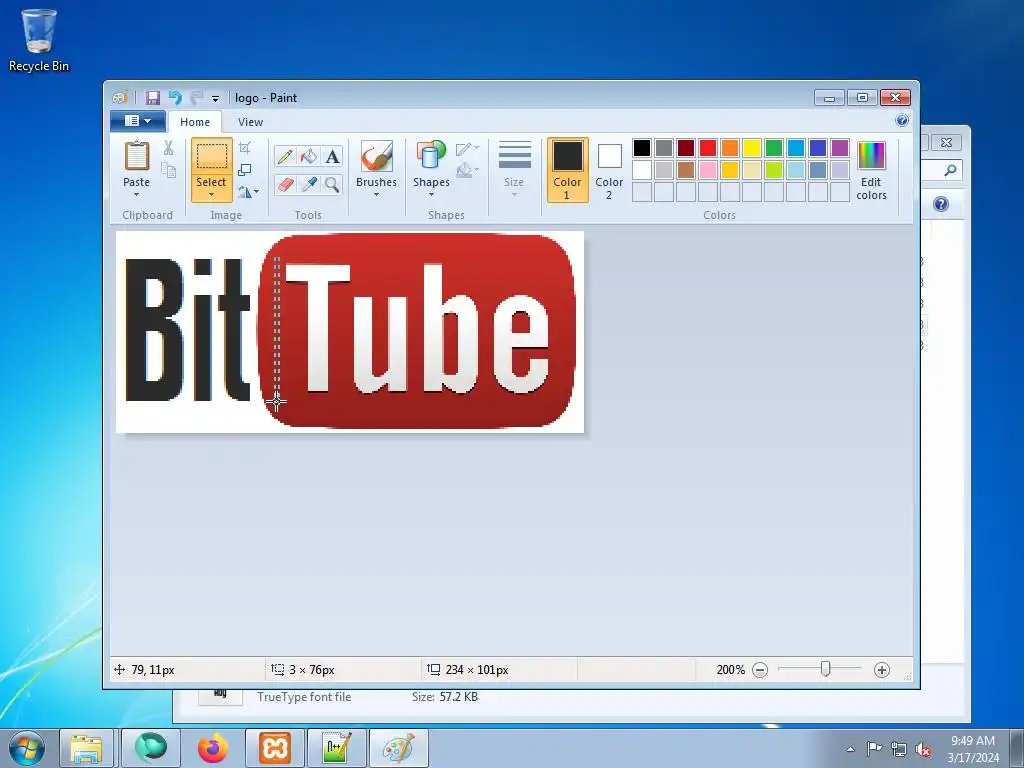This screenshot has width=1024, height=768.
Task: Click the volume icon in system tray
Action: pyautogui.click(x=923, y=750)
